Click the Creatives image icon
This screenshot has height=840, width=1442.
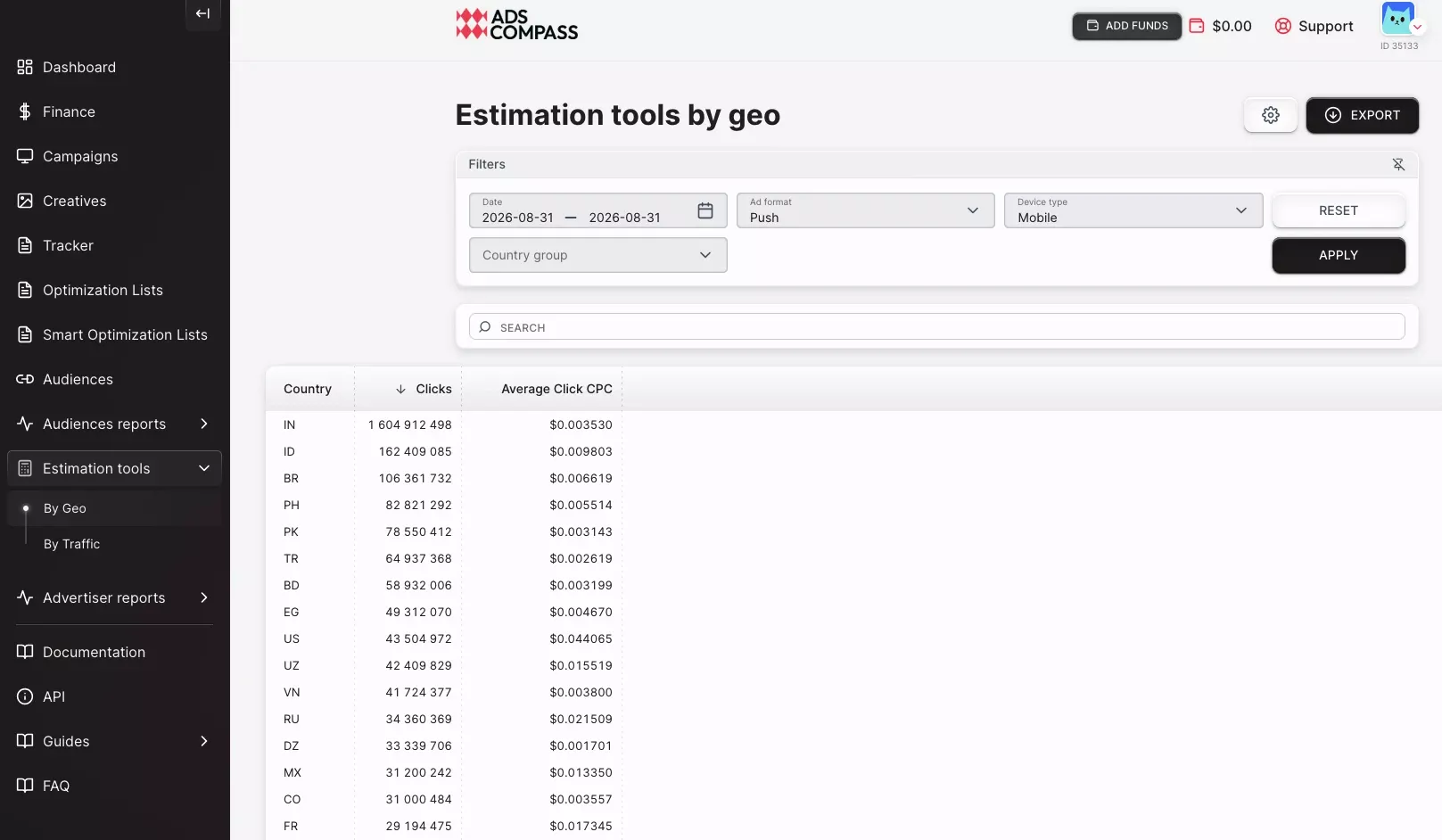(25, 201)
